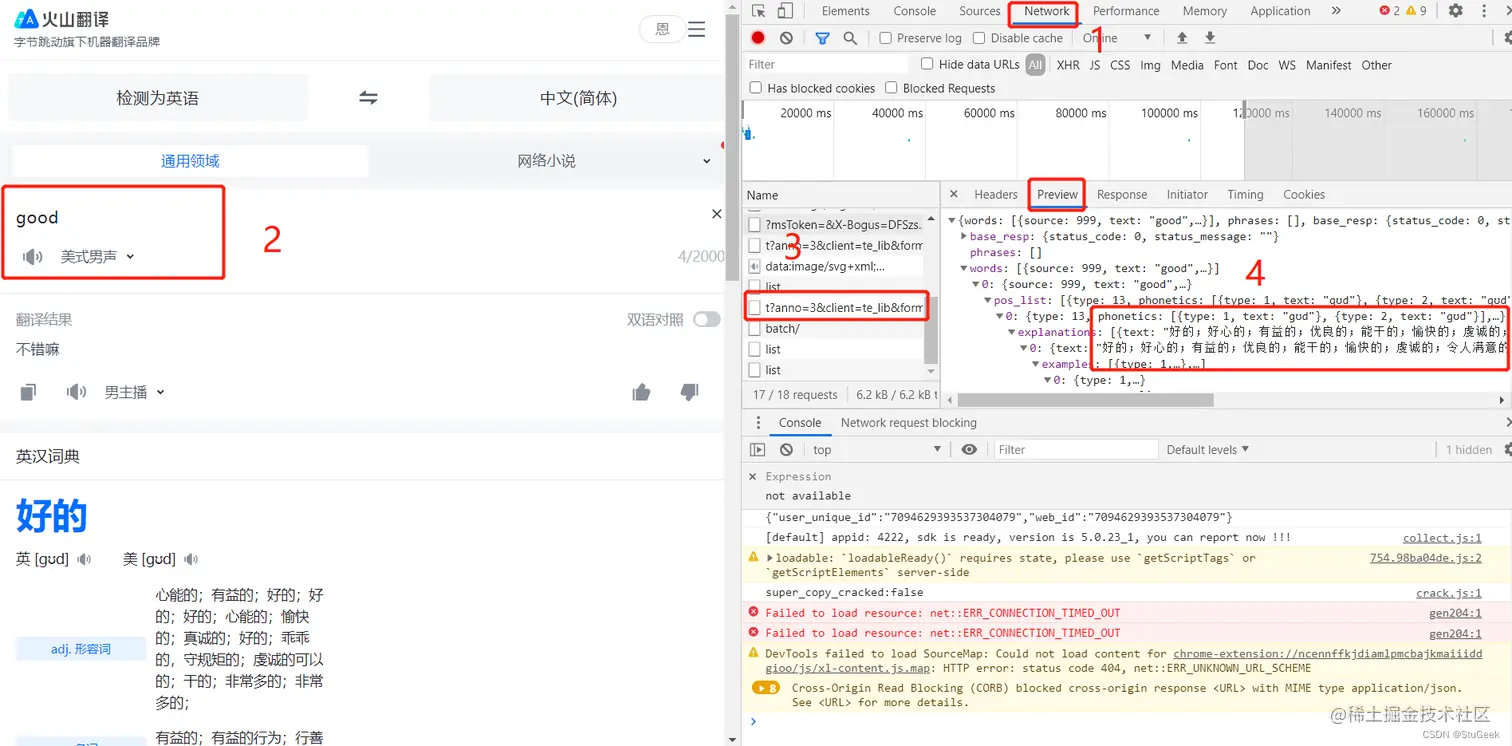Screen dimensions: 1512x746
Task: Open the 754.98ba04de.js:2 source link
Action: click(x=1426, y=558)
